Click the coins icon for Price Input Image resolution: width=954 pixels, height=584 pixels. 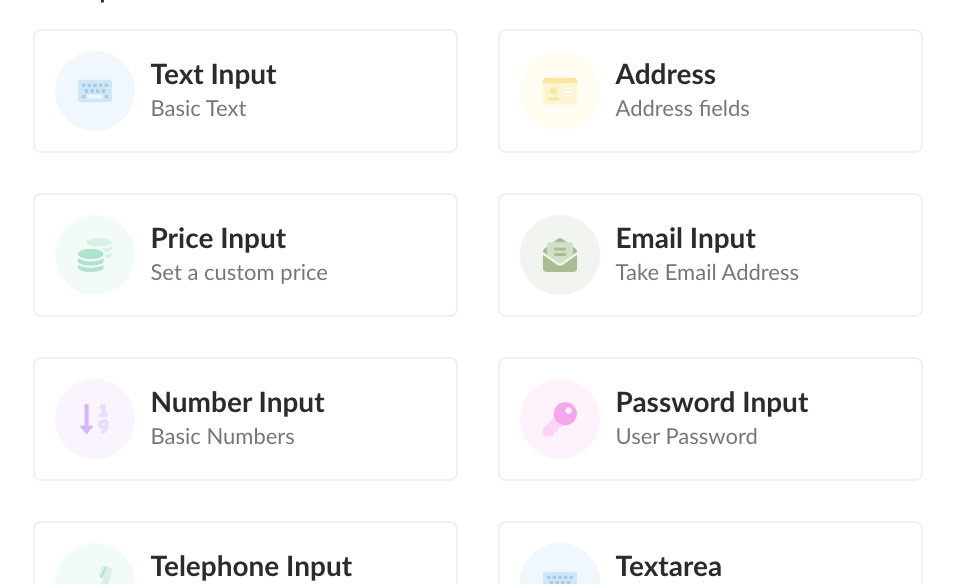click(x=95, y=255)
